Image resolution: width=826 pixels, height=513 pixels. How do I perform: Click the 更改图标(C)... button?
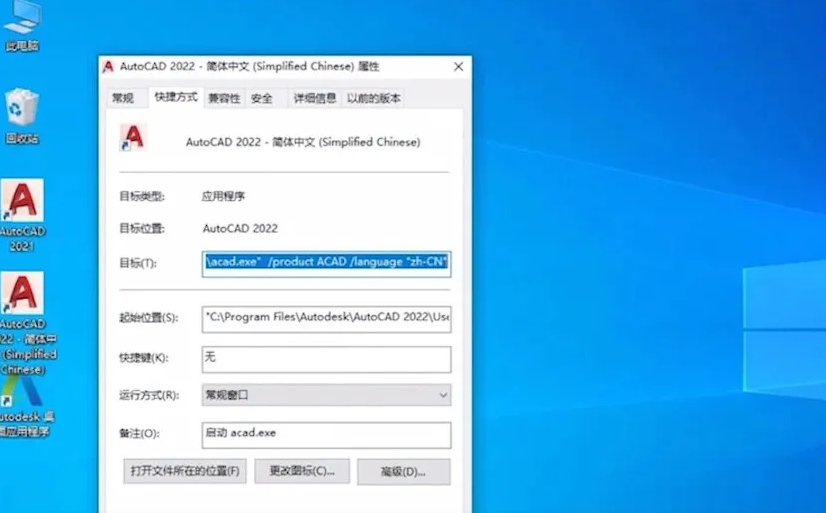pos(302,471)
